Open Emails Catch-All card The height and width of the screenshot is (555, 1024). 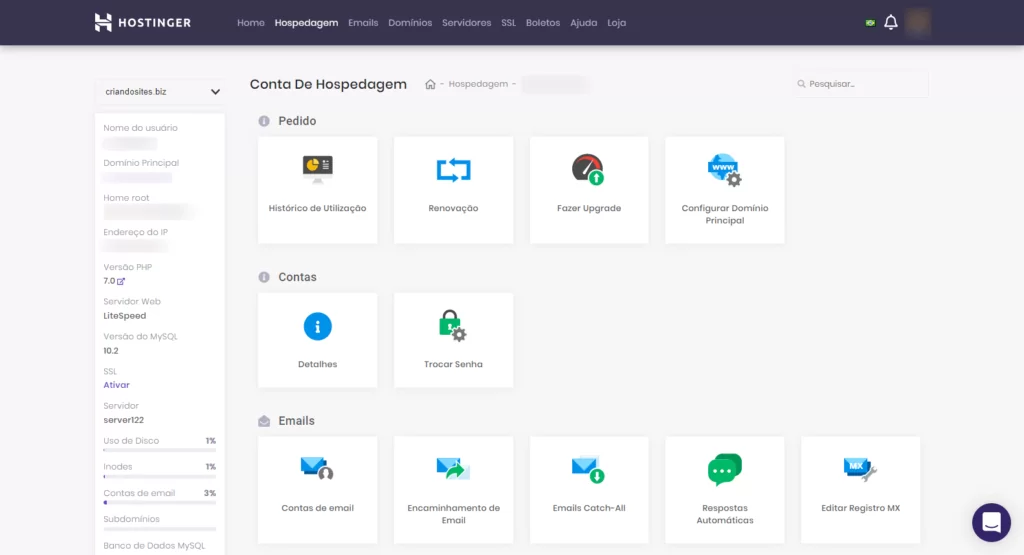click(589, 490)
